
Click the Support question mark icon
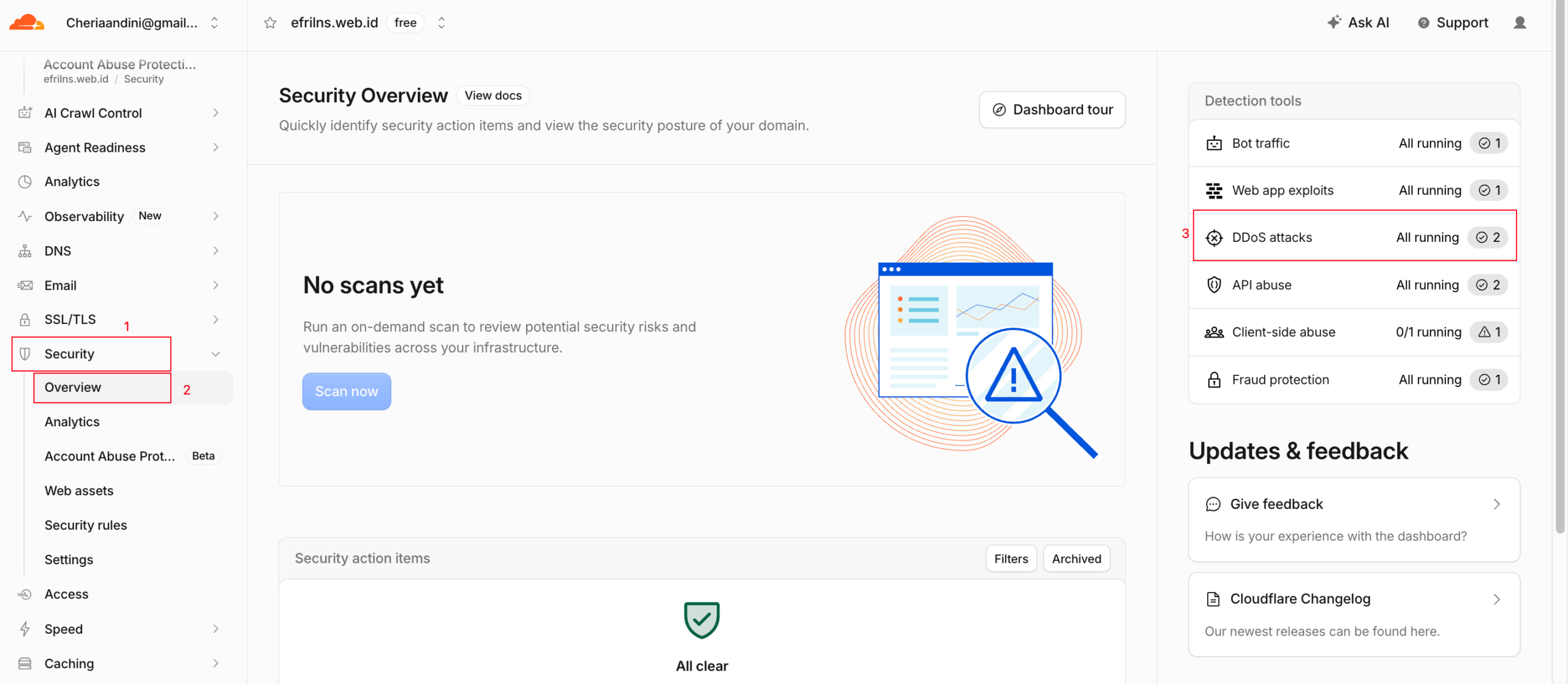1423,23
